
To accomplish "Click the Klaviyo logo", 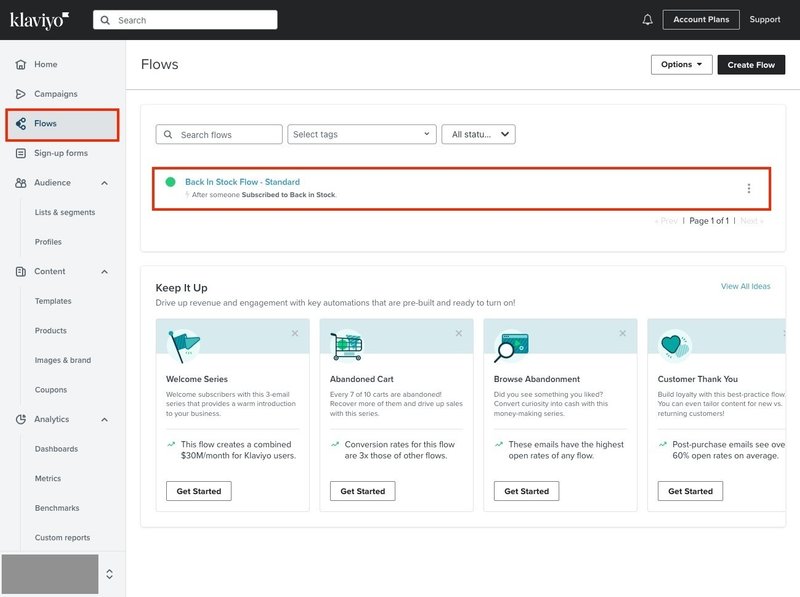I will pyautogui.click(x=39, y=20).
